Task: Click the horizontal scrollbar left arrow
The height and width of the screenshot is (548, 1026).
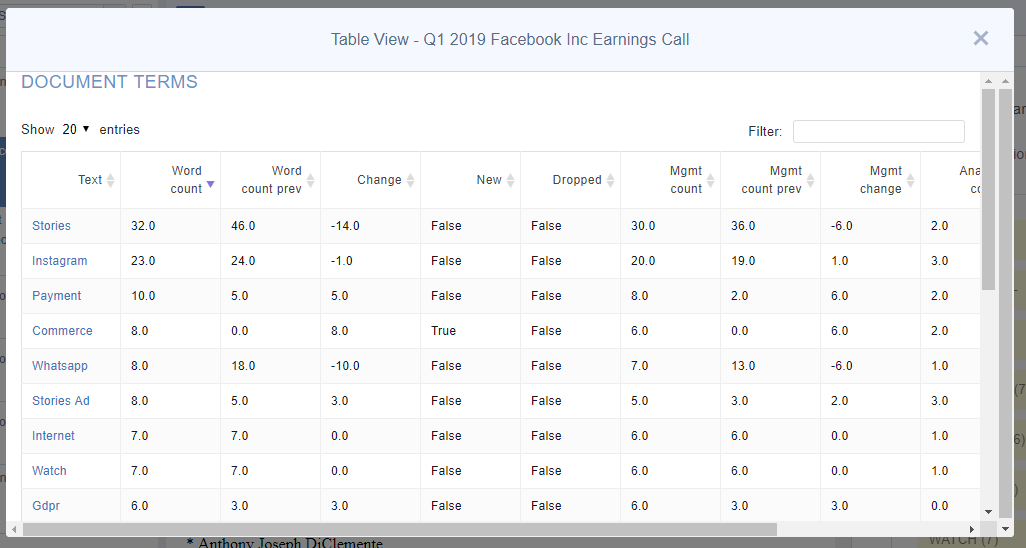Action: [14, 529]
